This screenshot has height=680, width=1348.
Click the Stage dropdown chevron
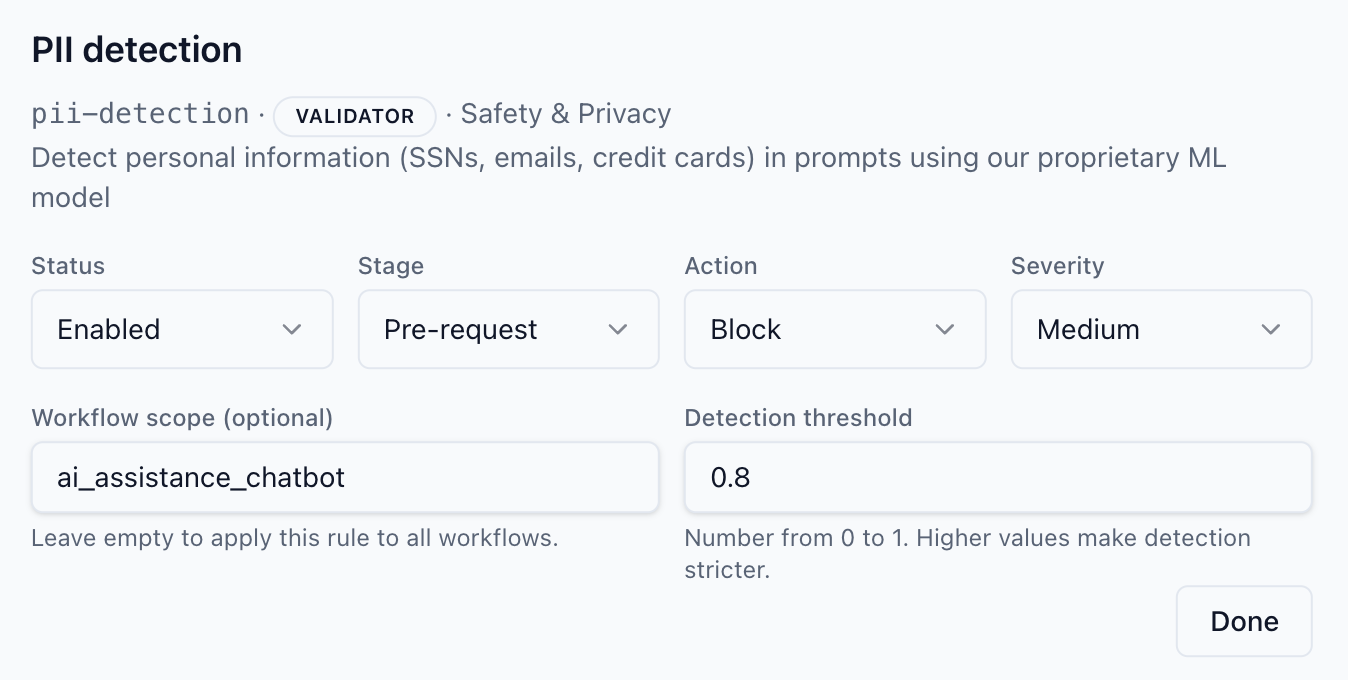[618, 329]
